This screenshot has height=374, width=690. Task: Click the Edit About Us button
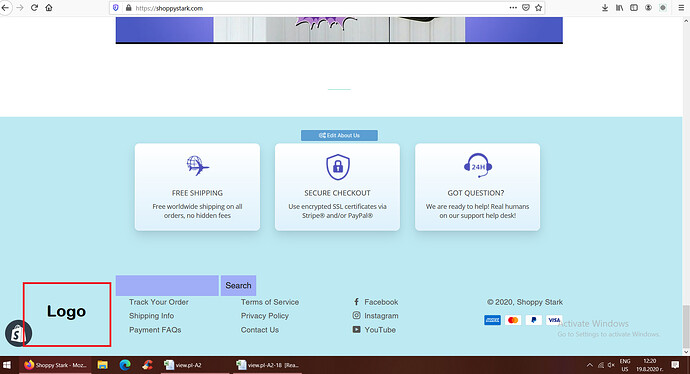coord(339,136)
